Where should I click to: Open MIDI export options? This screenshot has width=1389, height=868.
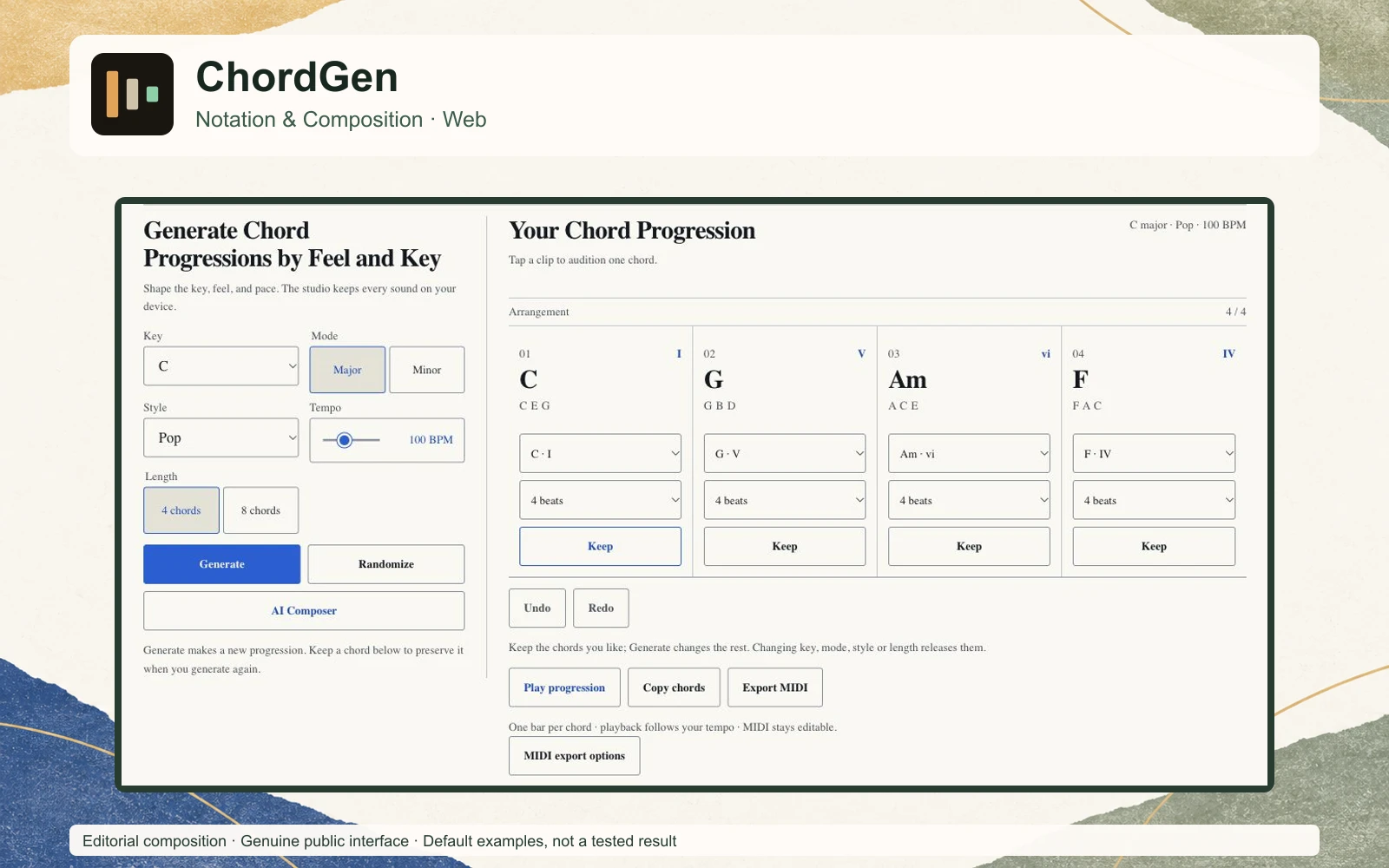(574, 756)
